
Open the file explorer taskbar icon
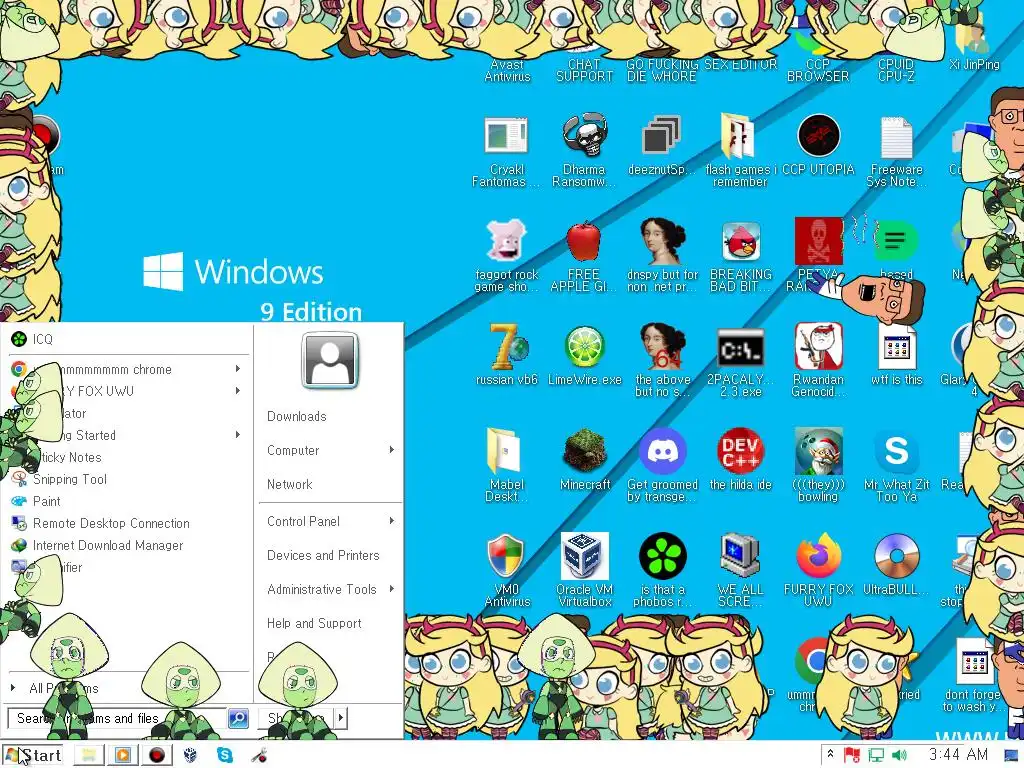pos(88,756)
